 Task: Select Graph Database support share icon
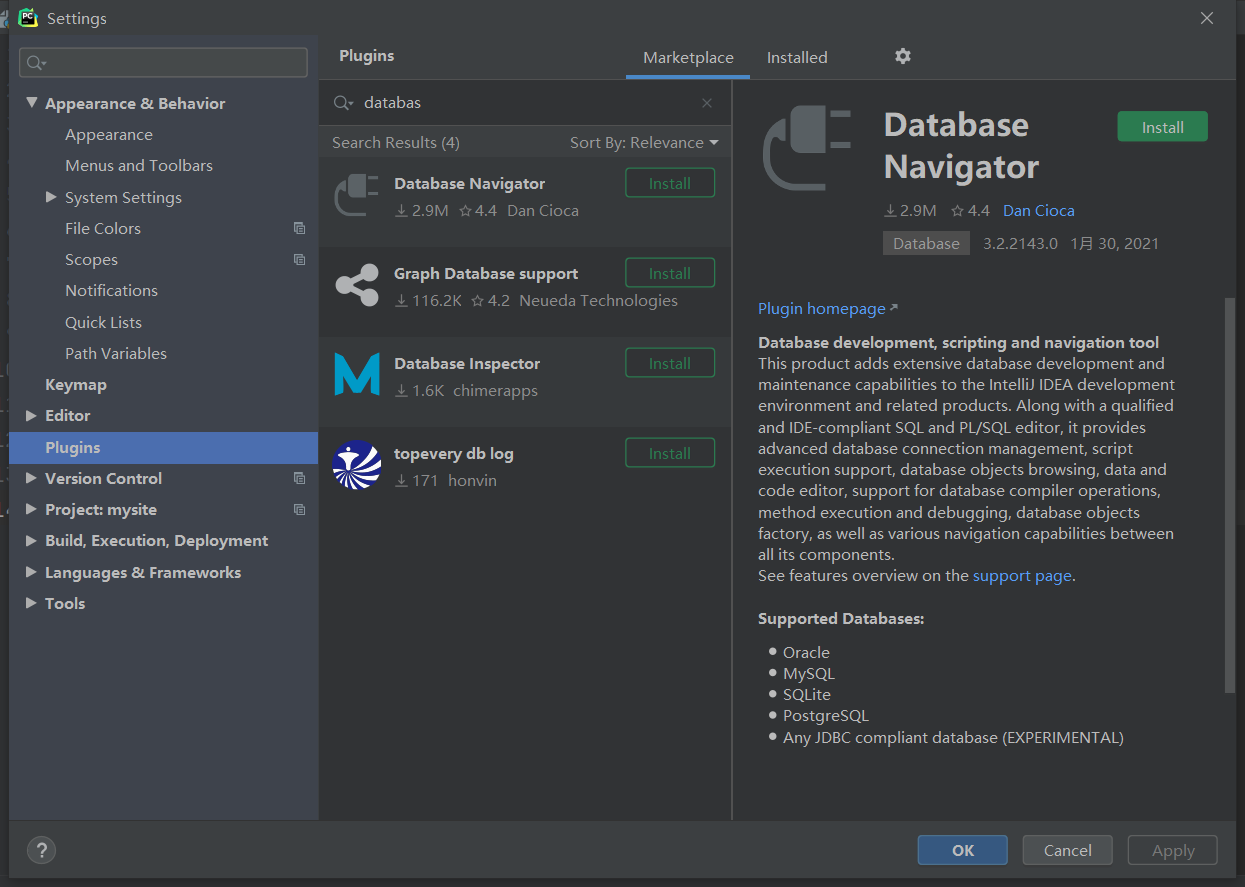[357, 286]
